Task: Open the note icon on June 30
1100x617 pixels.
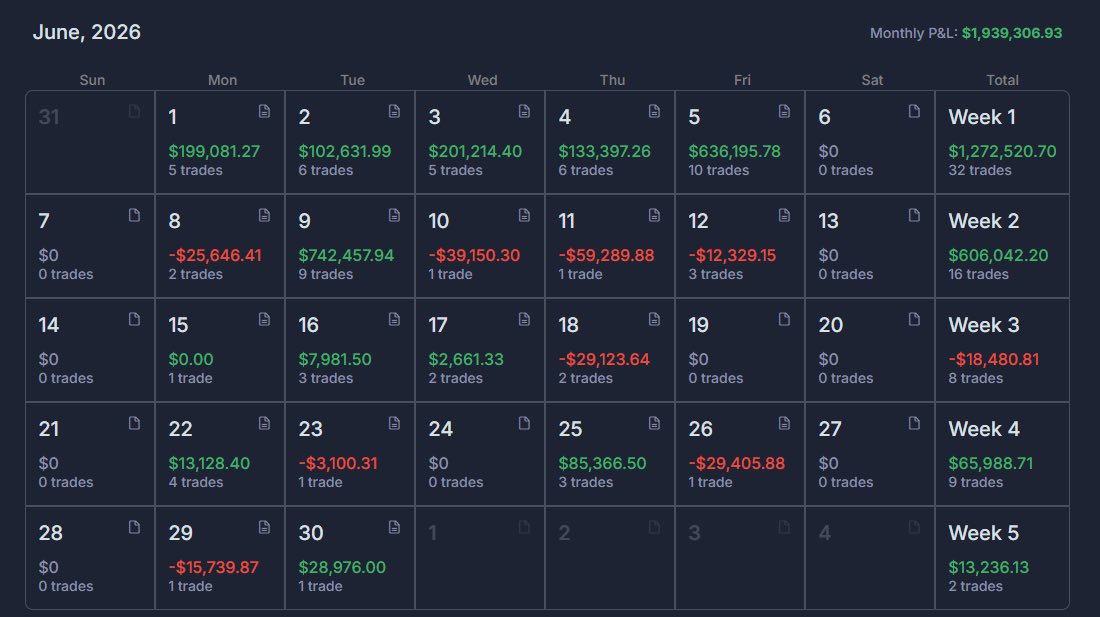Action: pos(394,527)
